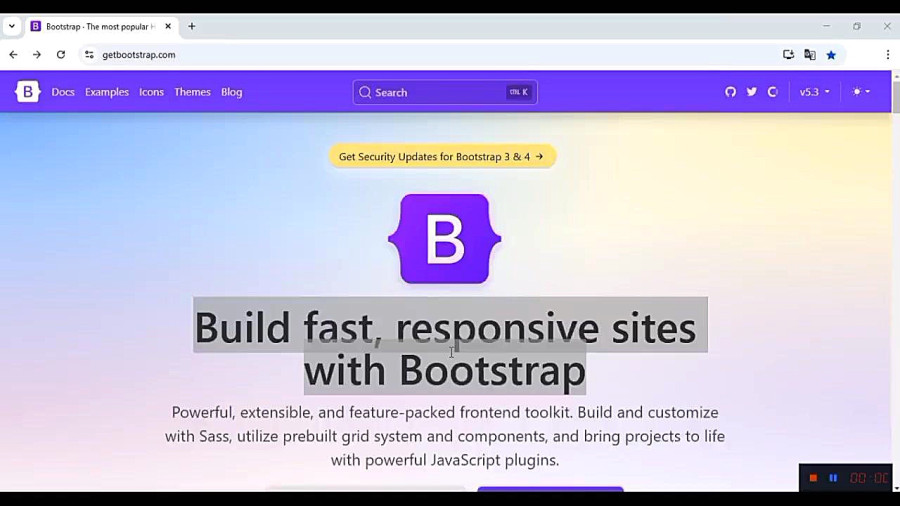The image size is (900, 506).
Task: Open the Open Collective icon link
Action: pos(773,92)
